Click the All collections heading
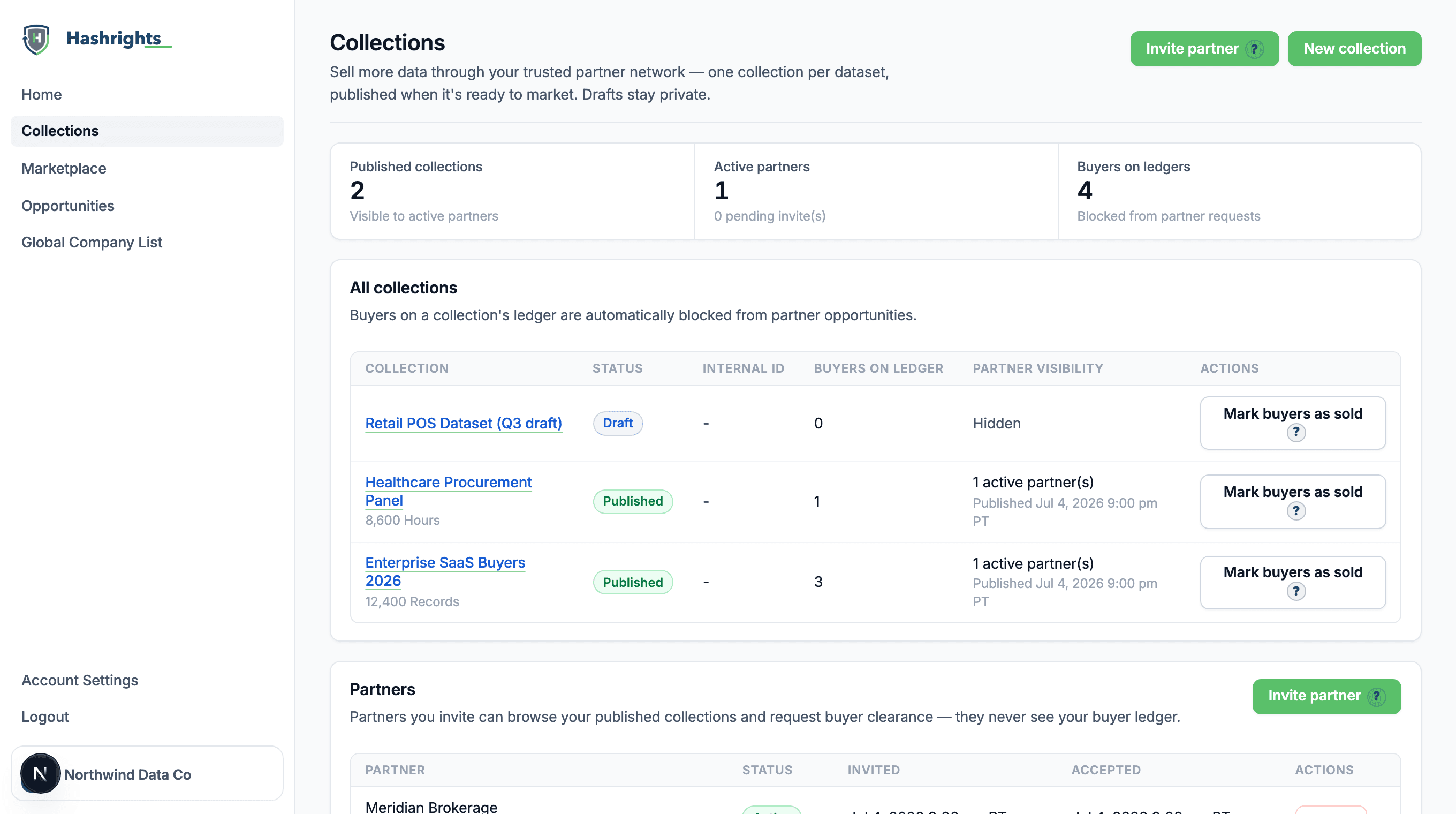The image size is (1456, 814). (x=403, y=288)
